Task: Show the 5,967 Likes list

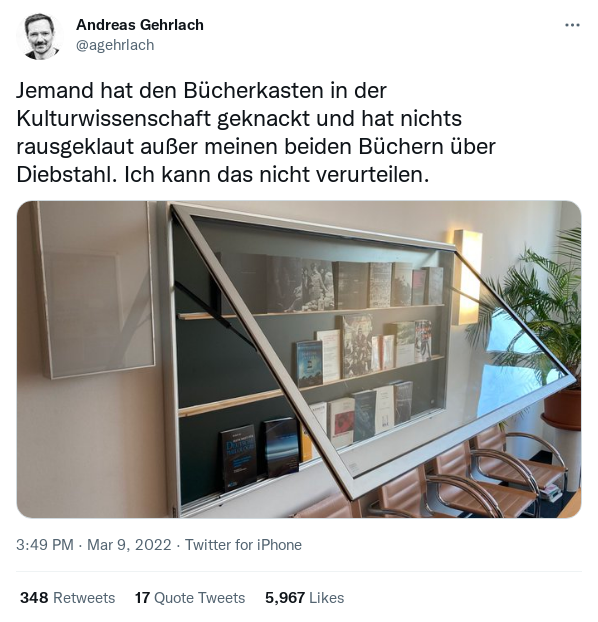Action: coord(304,597)
